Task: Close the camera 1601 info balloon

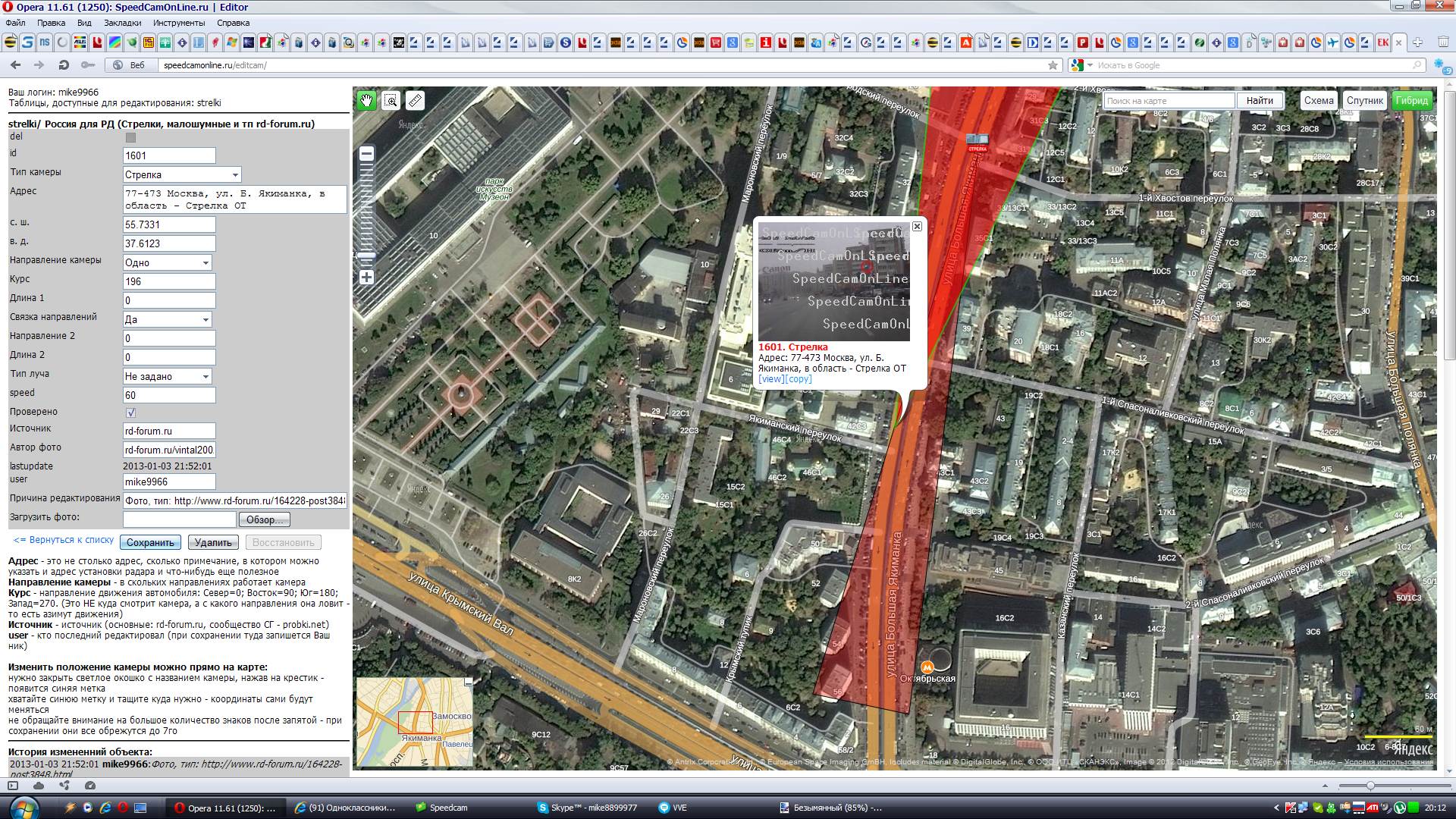Action: [x=917, y=226]
